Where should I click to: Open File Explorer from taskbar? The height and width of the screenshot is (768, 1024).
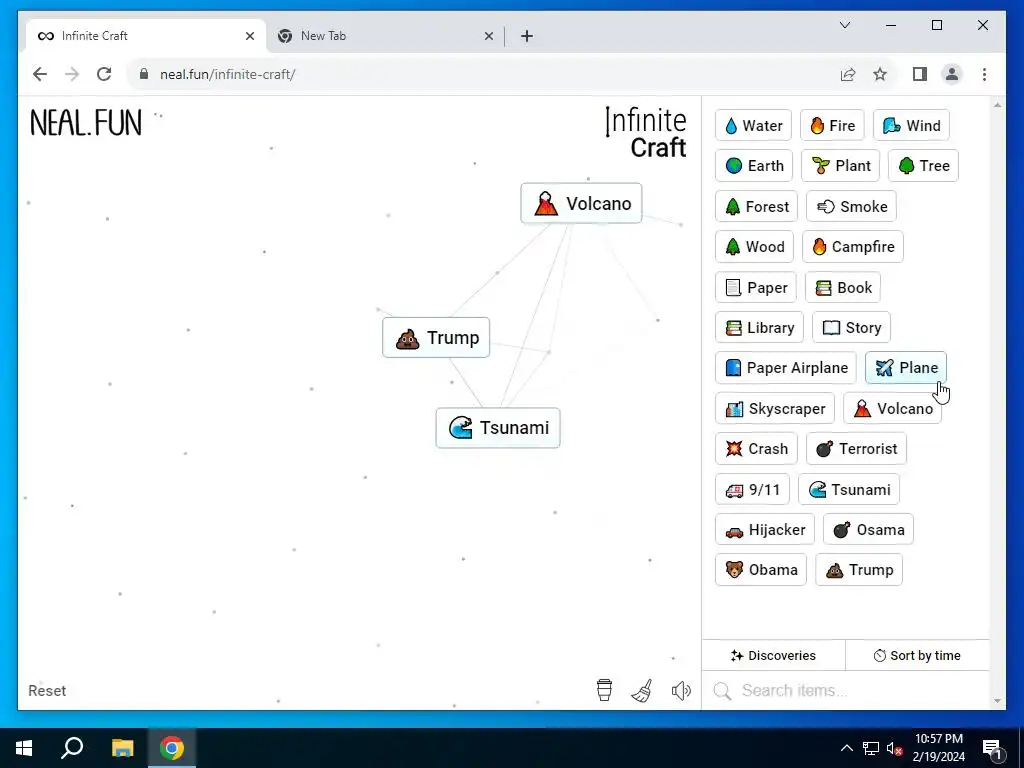[122, 748]
